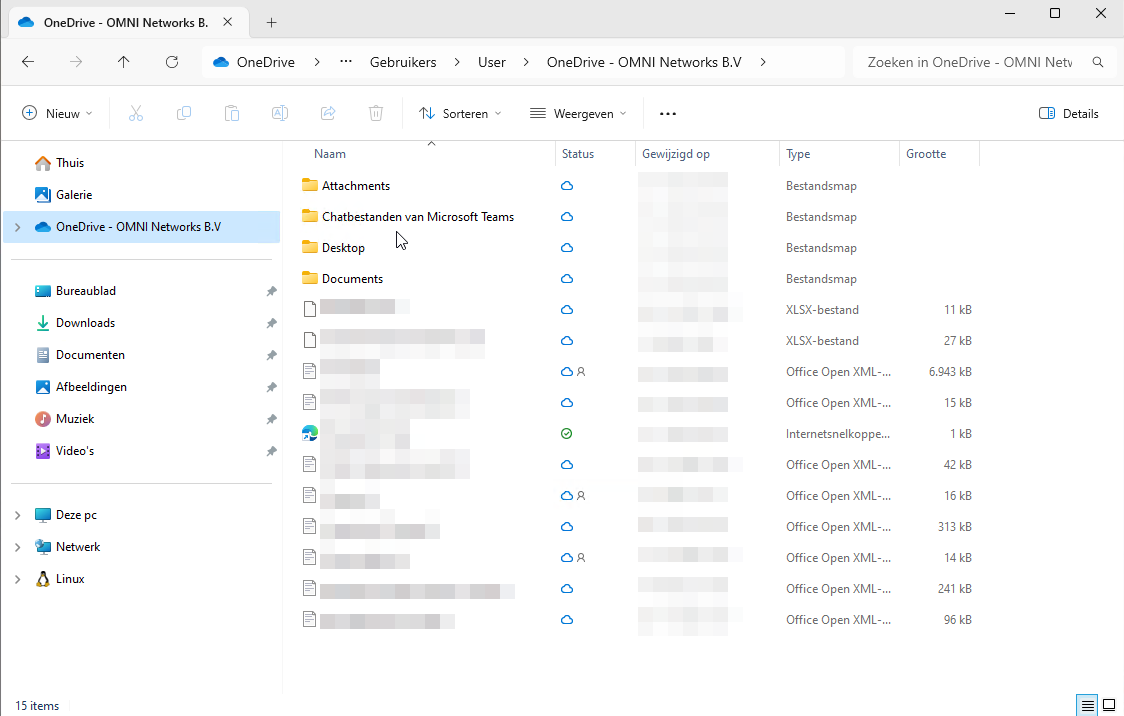Image resolution: width=1124 pixels, height=716 pixels.
Task: Click the Rename icon in toolbar
Action: [280, 114]
